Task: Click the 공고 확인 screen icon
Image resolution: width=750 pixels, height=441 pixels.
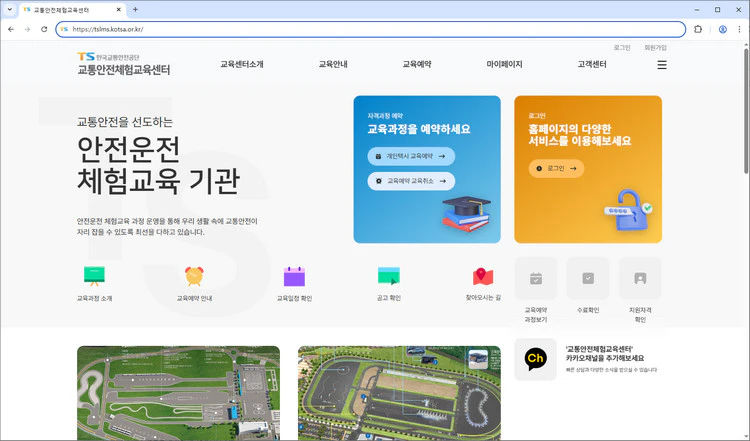Action: tap(388, 276)
